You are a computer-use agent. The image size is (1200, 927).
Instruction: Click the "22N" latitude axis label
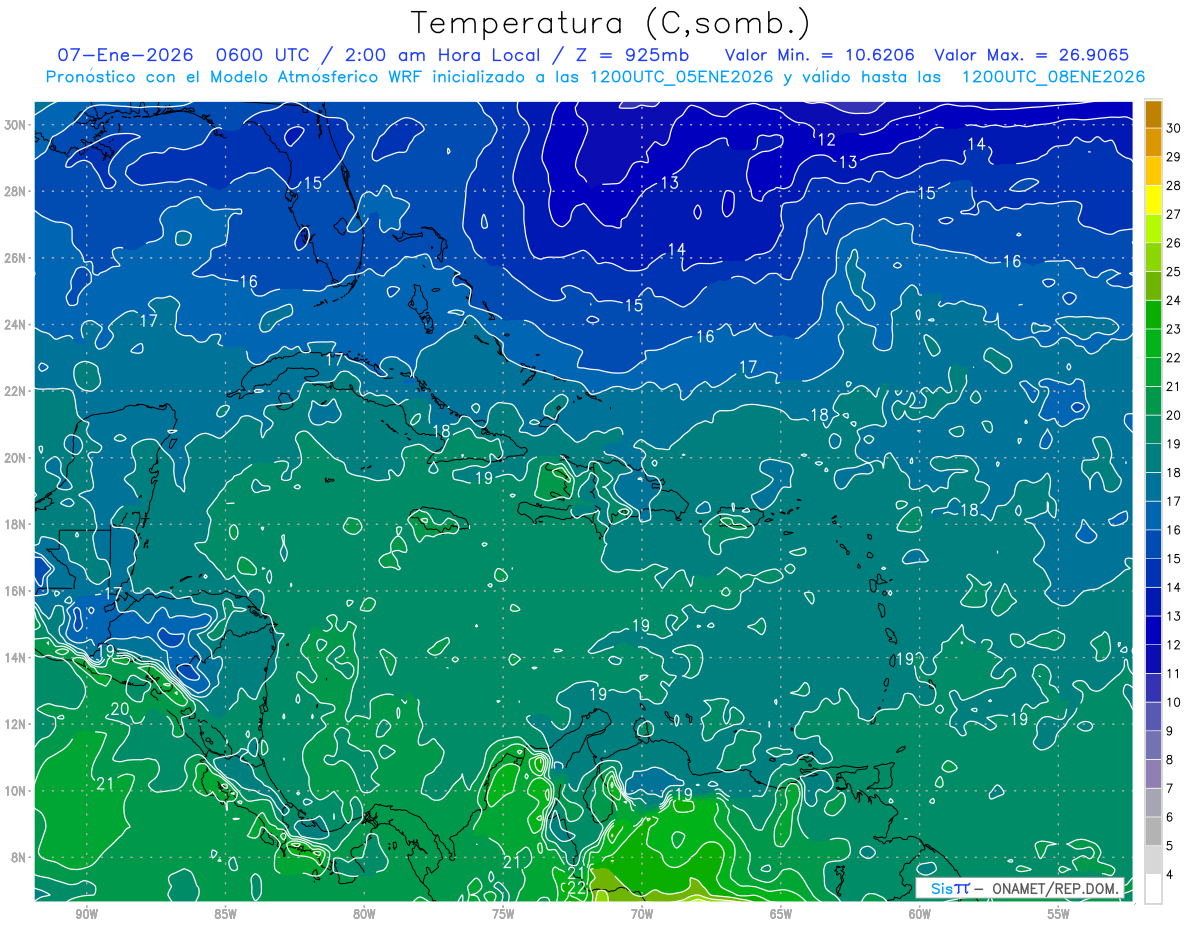(15, 391)
